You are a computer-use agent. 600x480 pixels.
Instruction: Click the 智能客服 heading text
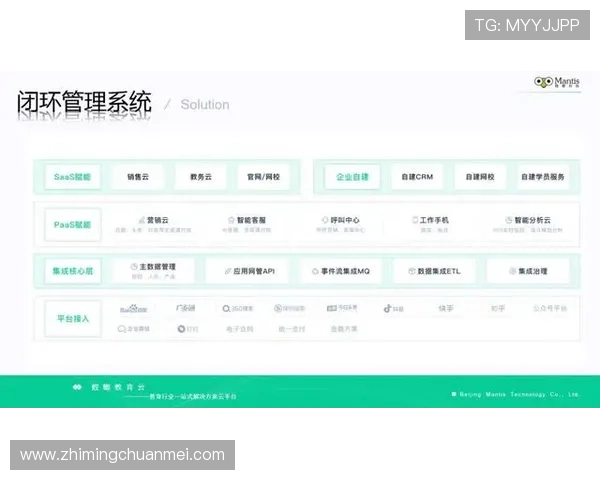coord(251,220)
